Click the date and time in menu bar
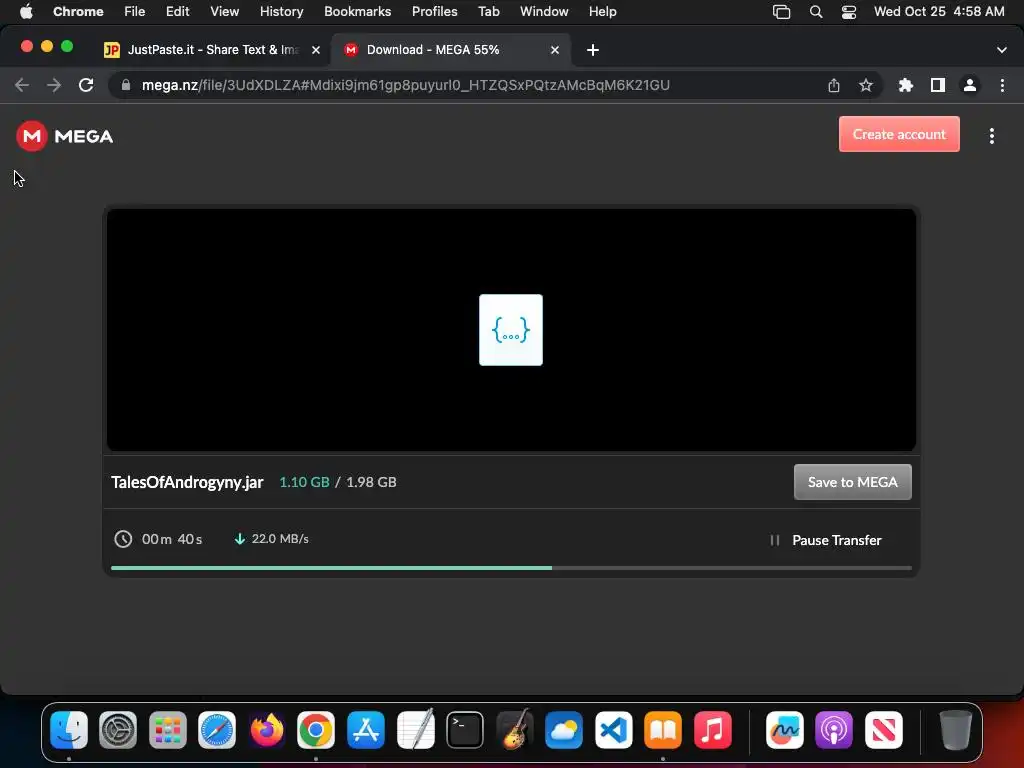The height and width of the screenshot is (768, 1024). [938, 11]
